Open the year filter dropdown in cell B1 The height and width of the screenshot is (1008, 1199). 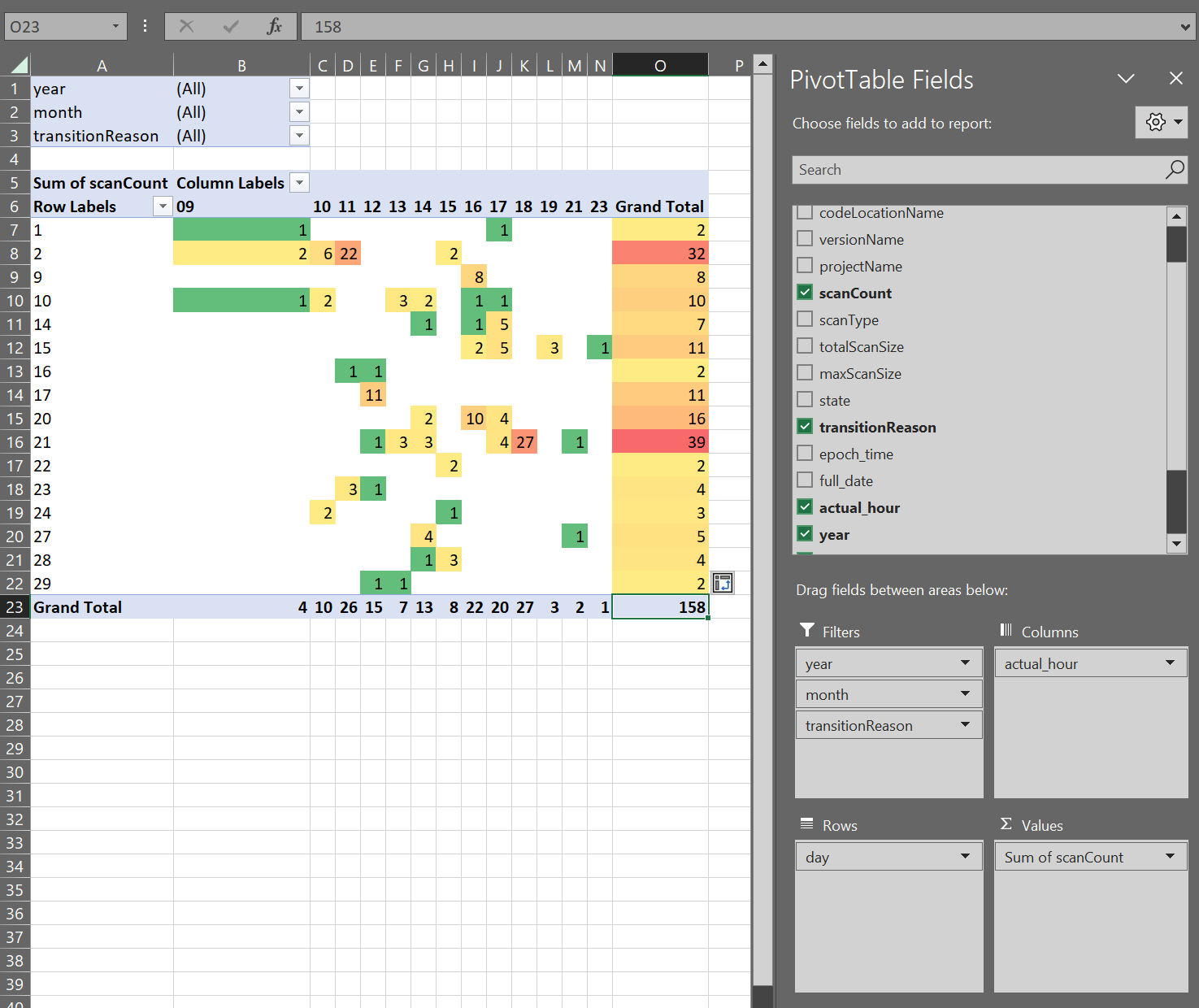click(x=299, y=89)
